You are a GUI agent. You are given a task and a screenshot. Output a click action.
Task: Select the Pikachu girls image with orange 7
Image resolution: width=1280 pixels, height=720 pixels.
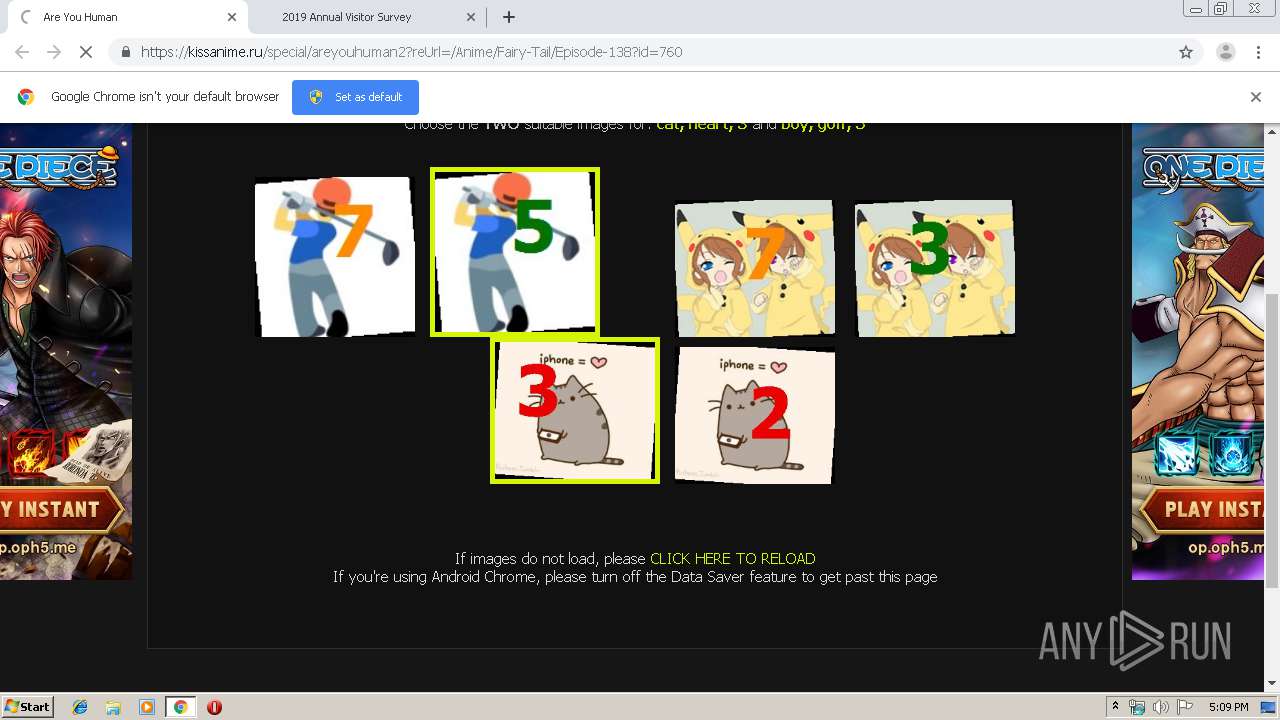tap(755, 267)
